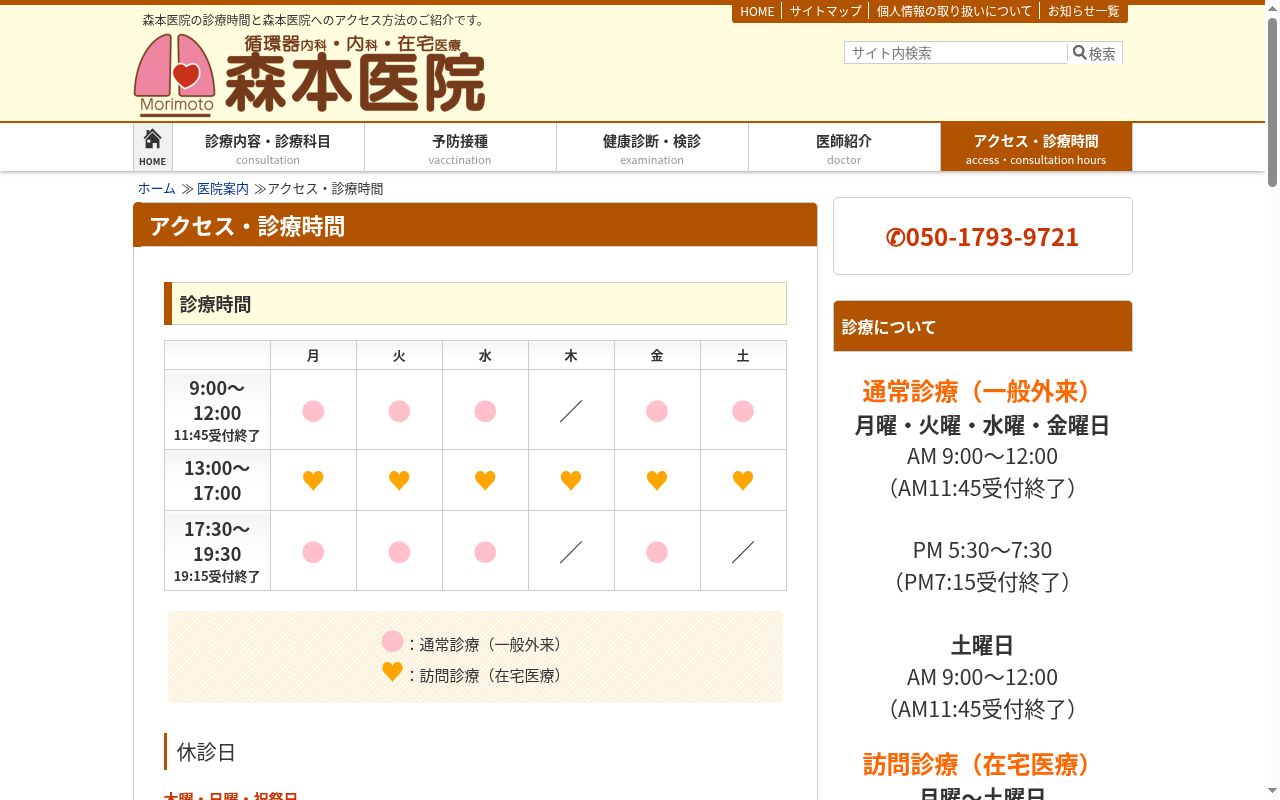Click the top HOME link
1280x800 pixels.
tap(757, 11)
